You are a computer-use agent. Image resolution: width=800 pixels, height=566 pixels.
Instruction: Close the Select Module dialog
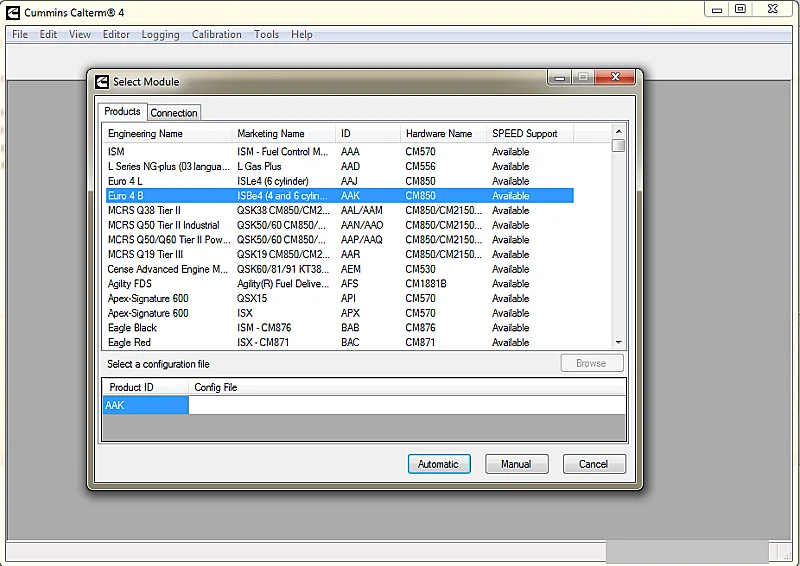tap(615, 77)
